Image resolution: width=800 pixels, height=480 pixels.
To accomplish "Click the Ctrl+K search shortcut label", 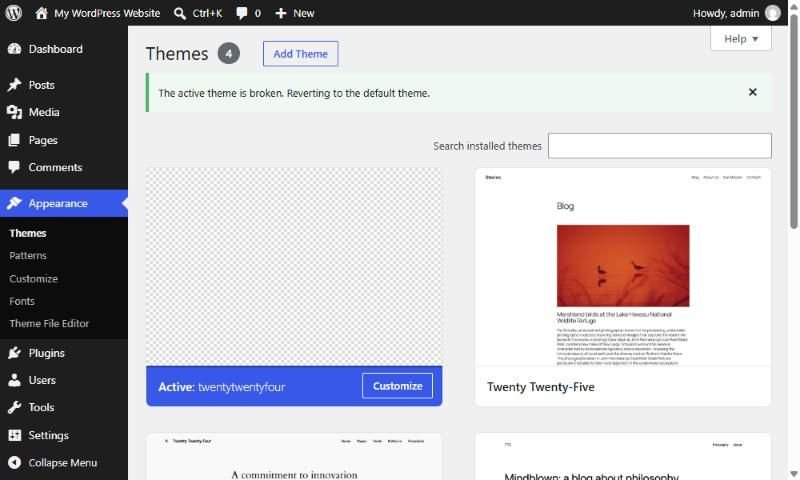I will [207, 13].
